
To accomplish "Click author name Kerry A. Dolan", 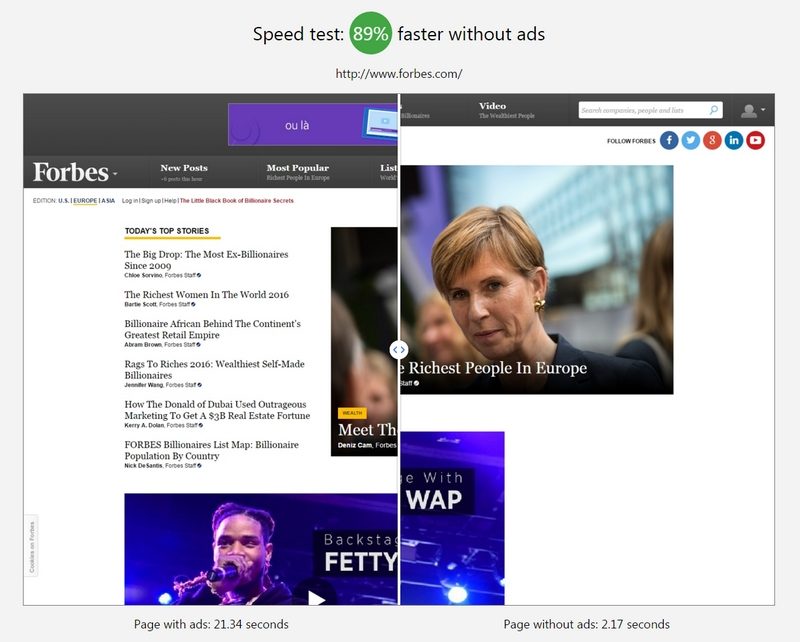I will 144,425.
